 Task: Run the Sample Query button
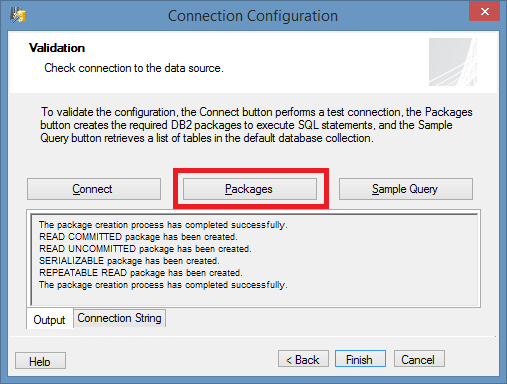(406, 189)
